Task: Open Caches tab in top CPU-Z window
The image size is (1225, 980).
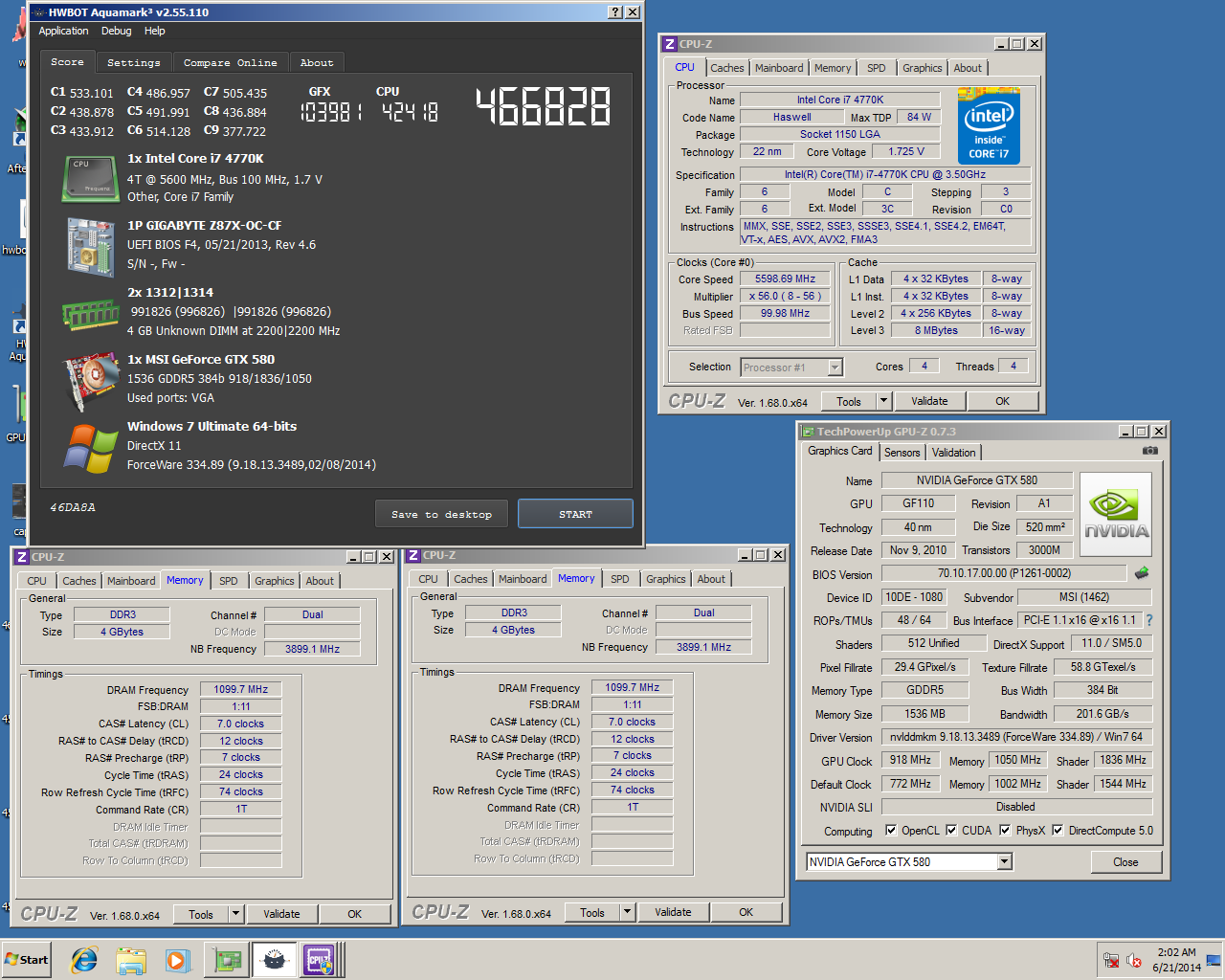Action: [x=726, y=68]
